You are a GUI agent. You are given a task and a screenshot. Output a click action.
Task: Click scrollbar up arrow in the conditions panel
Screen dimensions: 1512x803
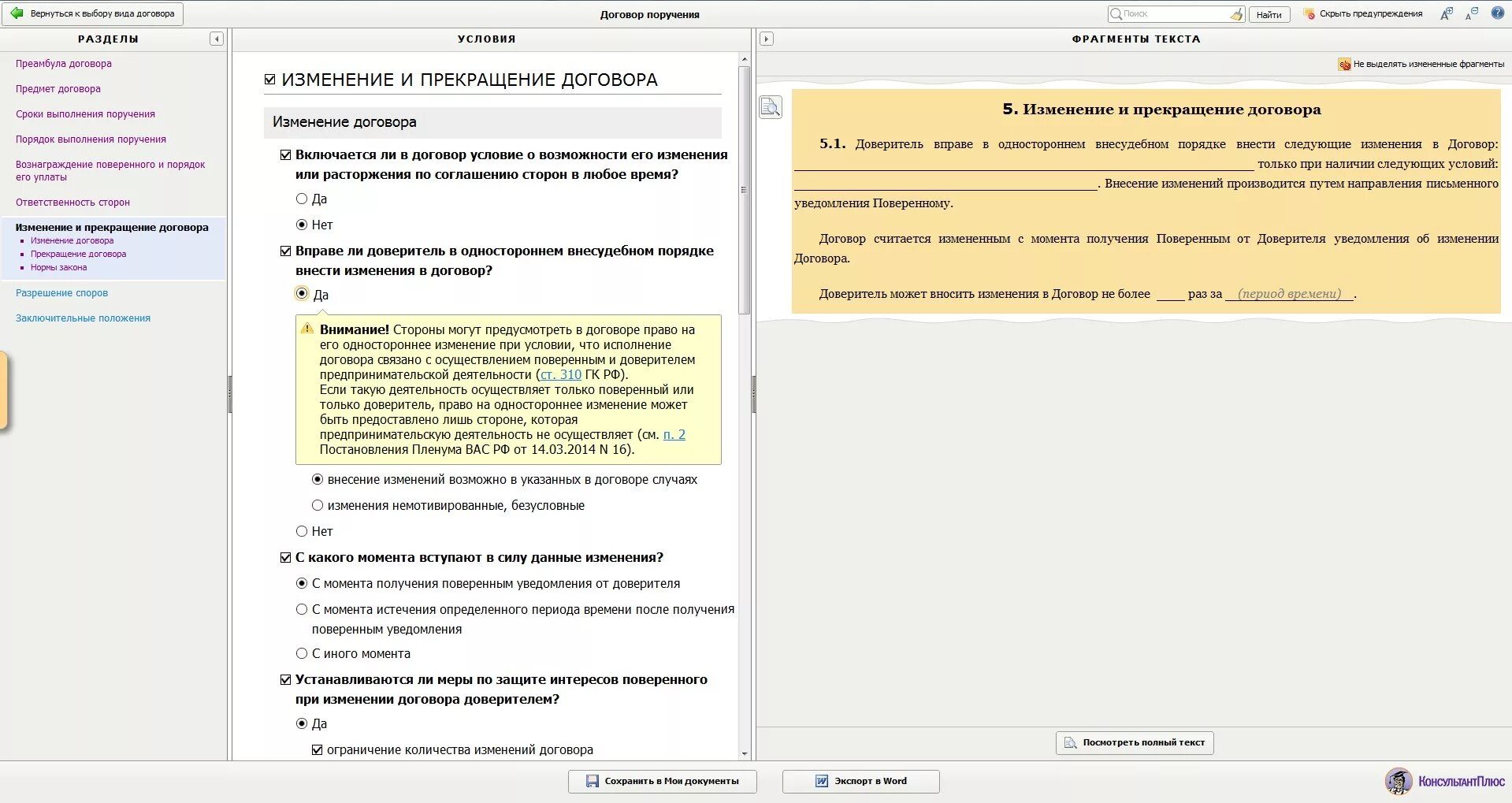tap(744, 59)
